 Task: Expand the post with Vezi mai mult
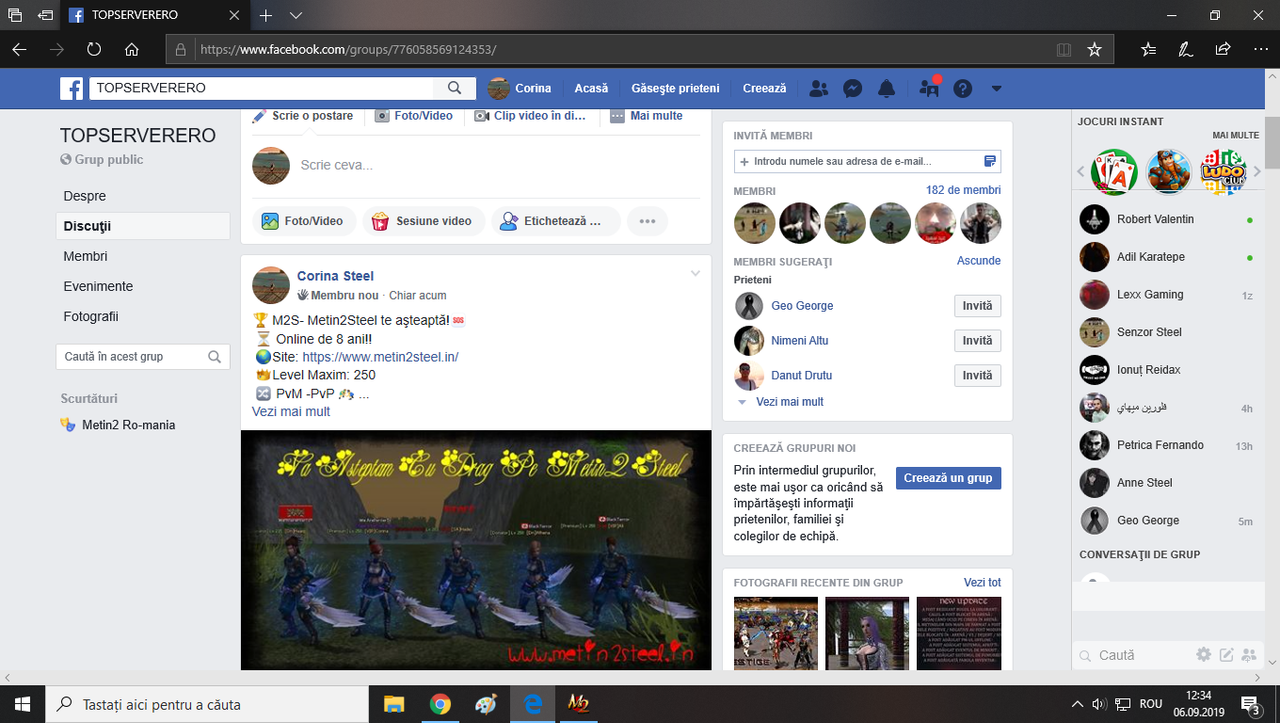tap(291, 411)
